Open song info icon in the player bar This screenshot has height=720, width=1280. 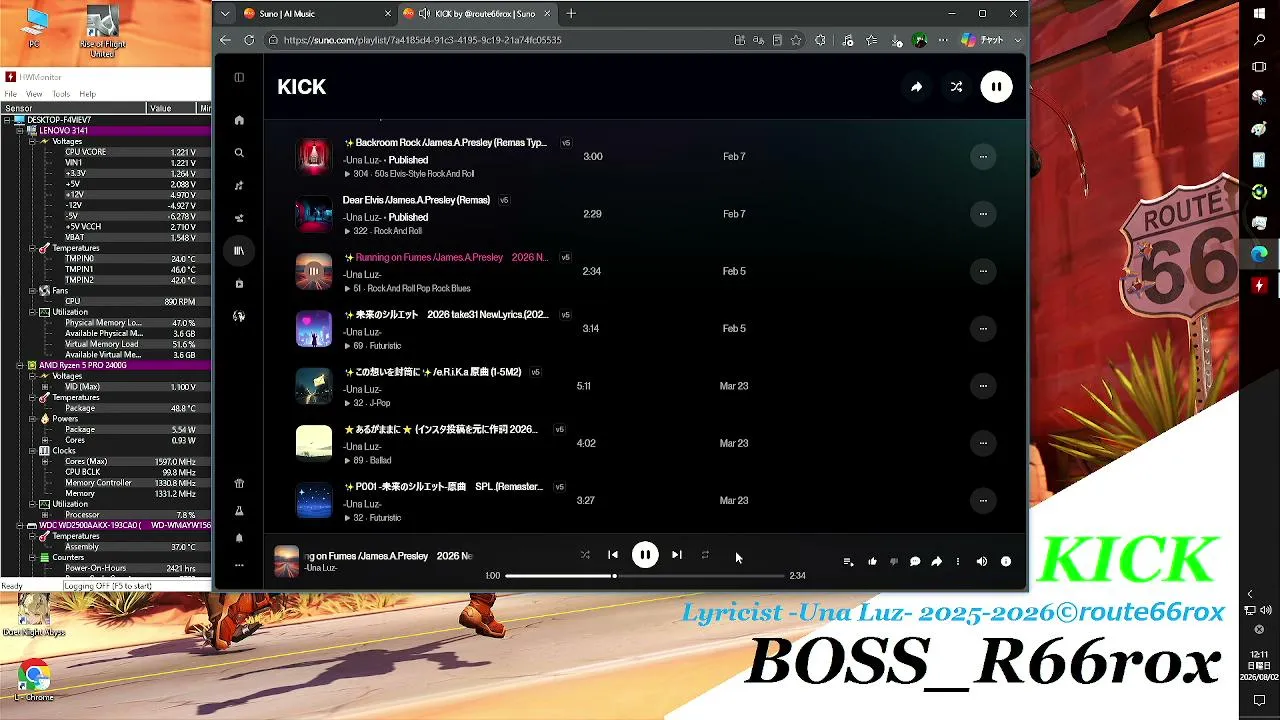pos(1006,562)
